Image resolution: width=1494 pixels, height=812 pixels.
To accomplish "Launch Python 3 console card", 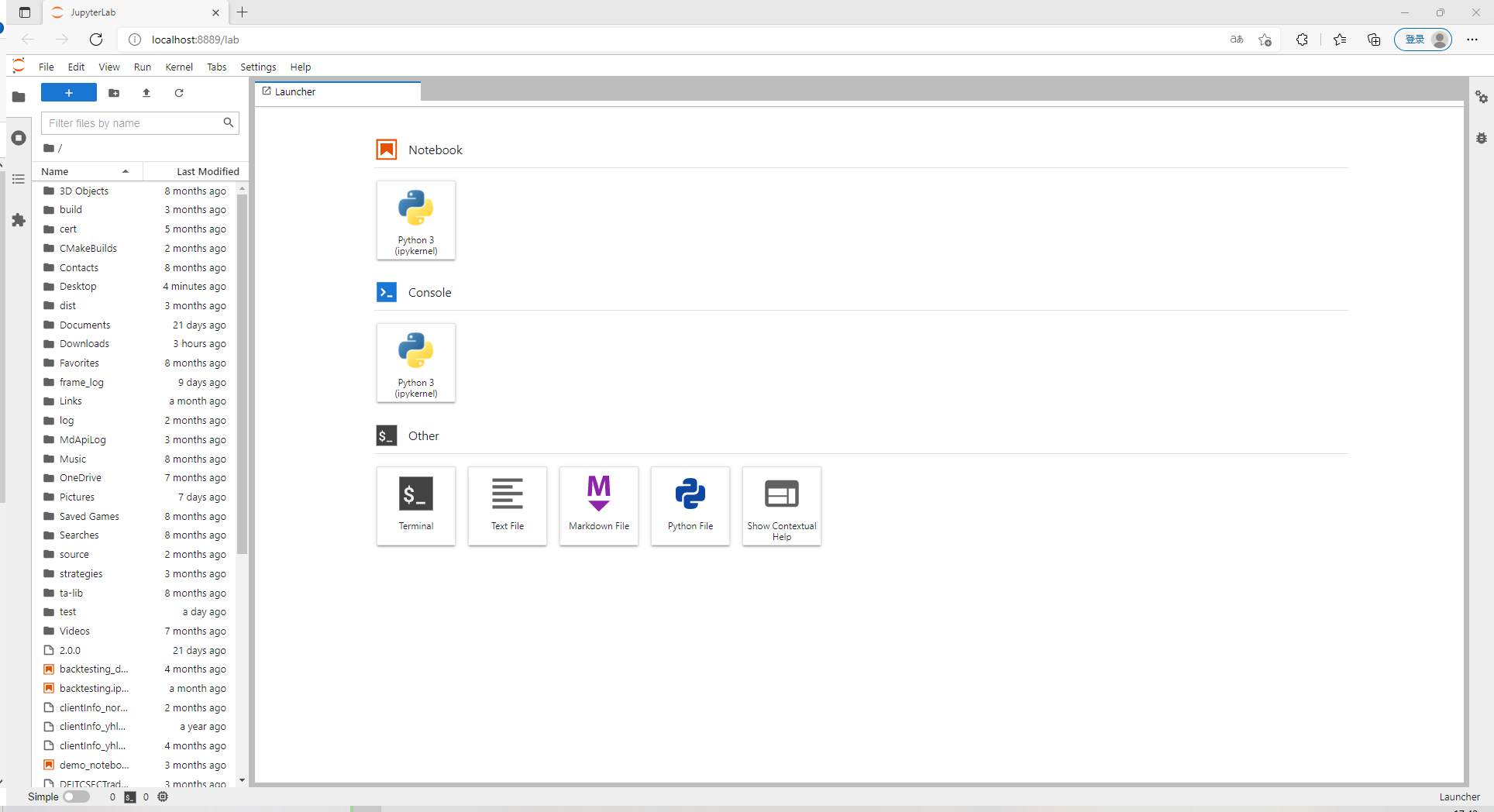I will 416,363.
